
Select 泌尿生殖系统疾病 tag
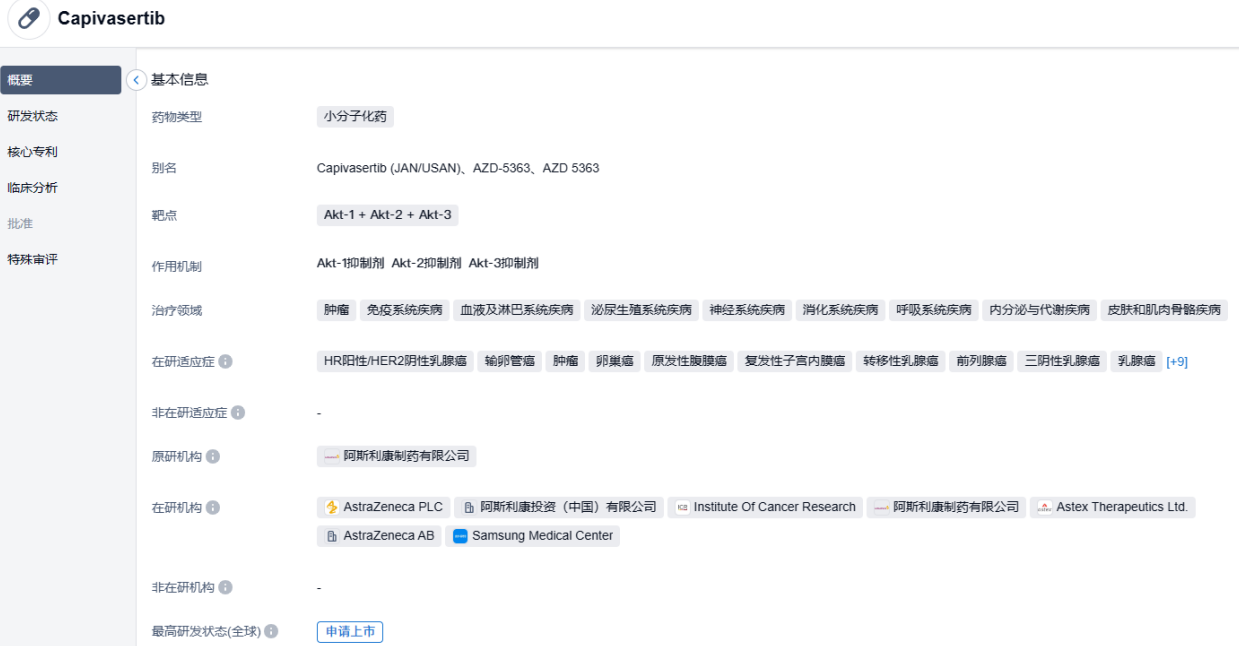(x=641, y=310)
